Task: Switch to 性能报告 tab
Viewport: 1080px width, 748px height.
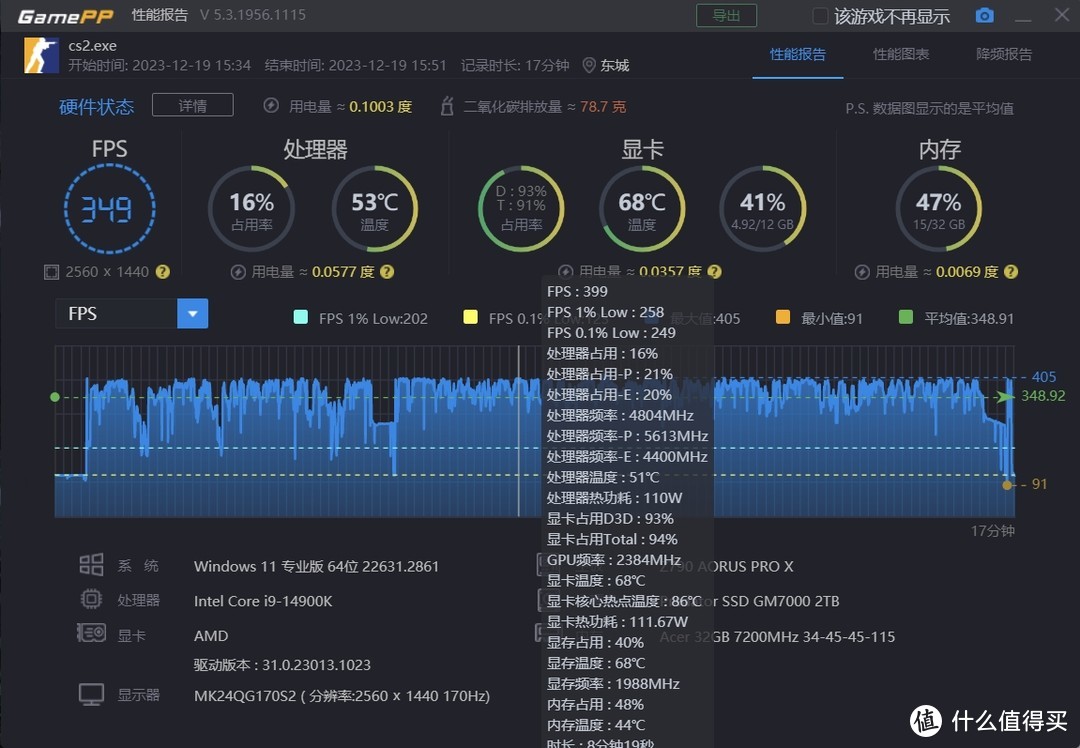Action: (x=798, y=54)
